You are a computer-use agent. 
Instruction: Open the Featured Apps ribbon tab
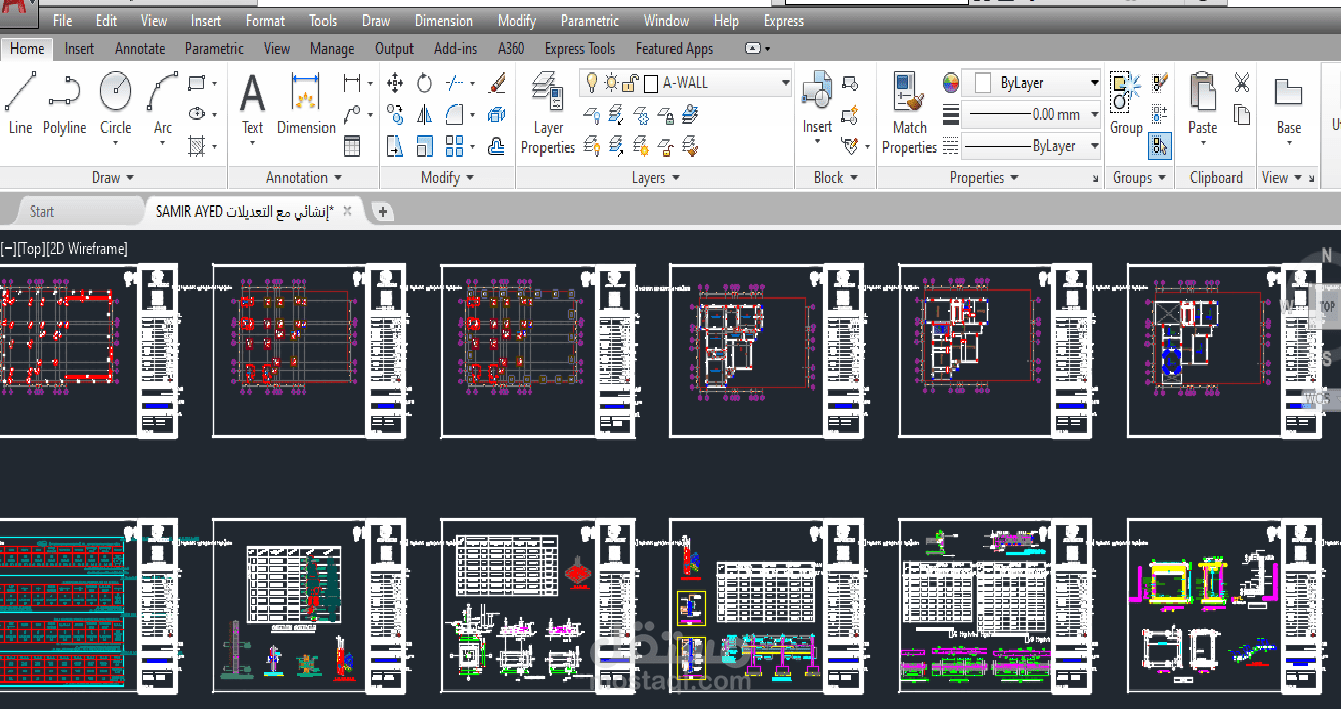tap(674, 48)
